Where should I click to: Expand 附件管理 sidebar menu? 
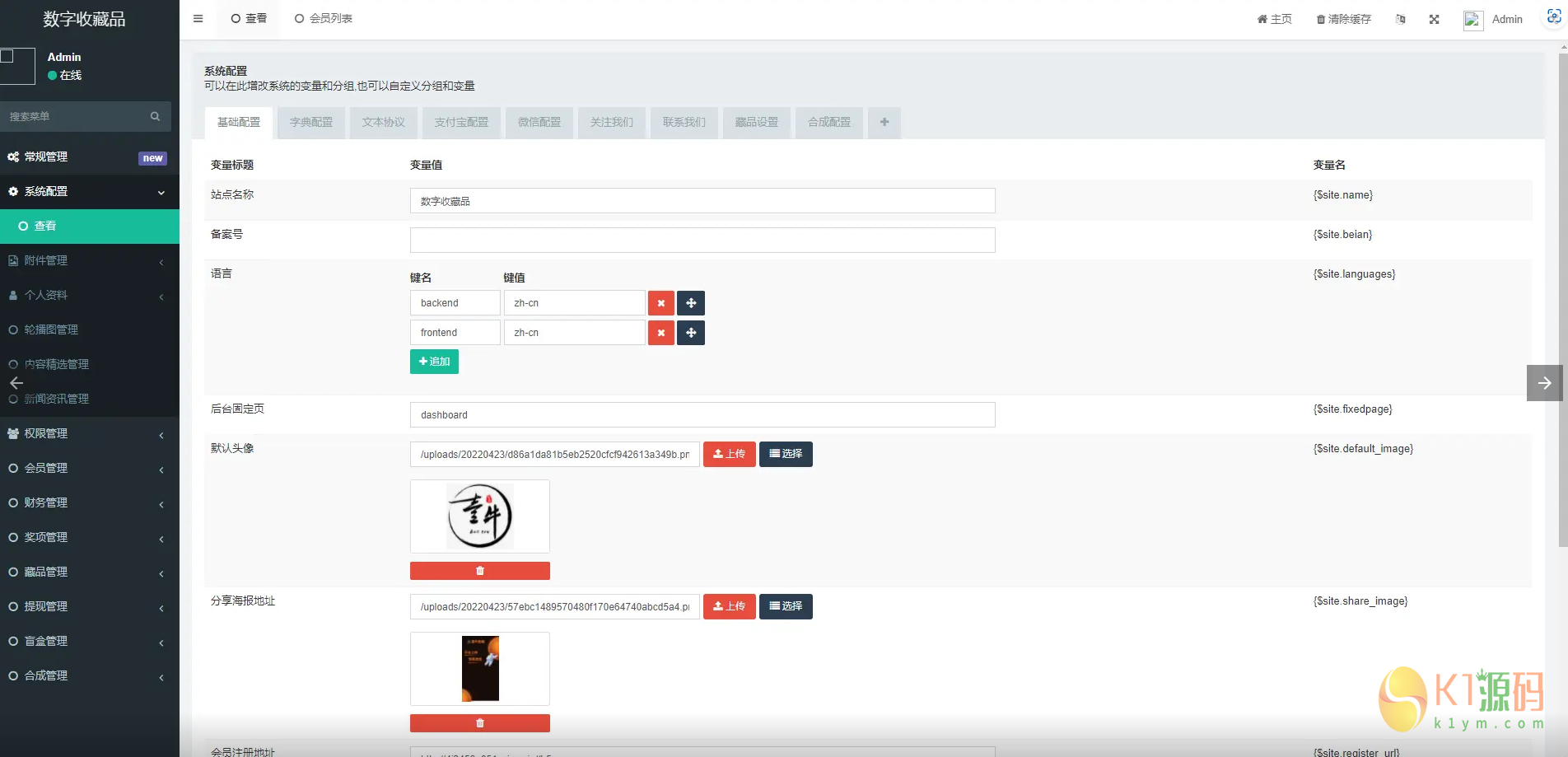click(x=90, y=260)
